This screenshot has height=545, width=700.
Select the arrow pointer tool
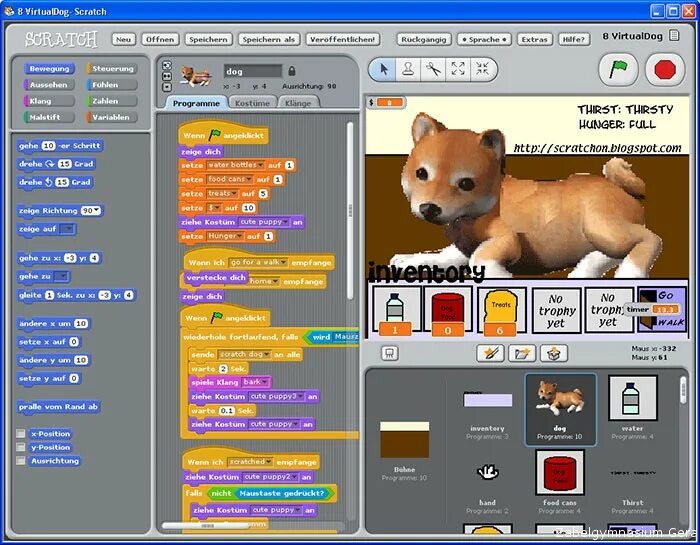click(383, 69)
